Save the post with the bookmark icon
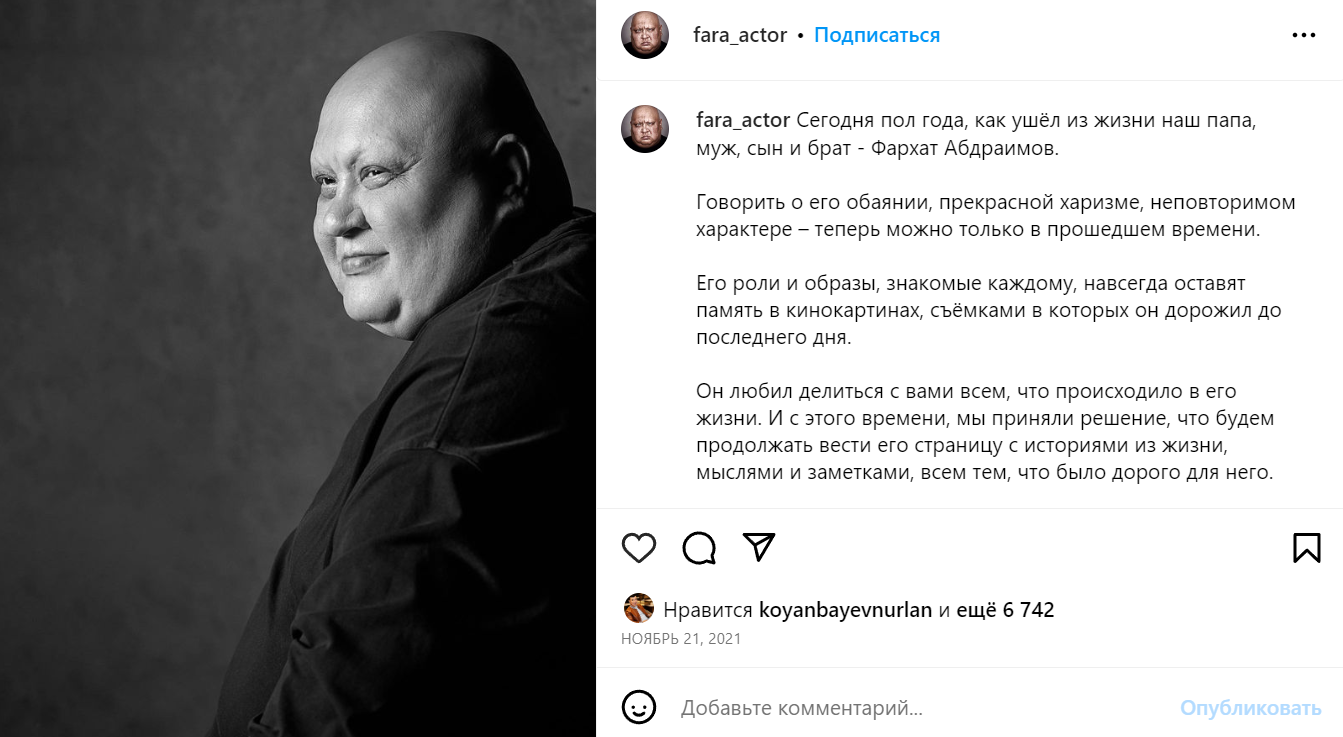 point(1307,548)
